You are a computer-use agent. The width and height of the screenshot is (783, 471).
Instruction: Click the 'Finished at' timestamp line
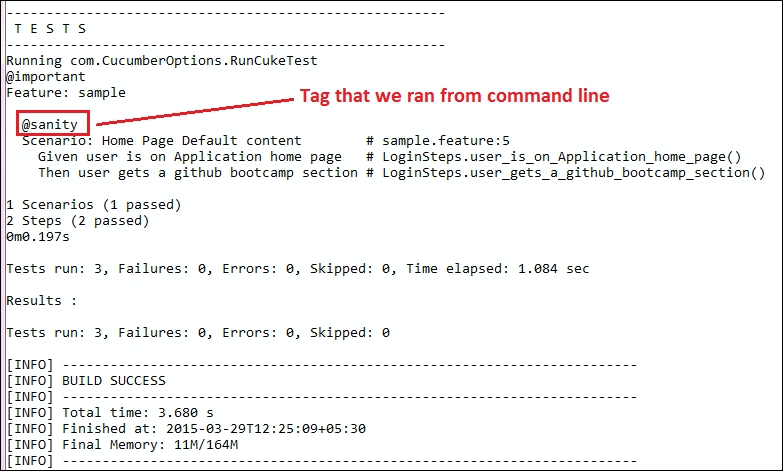[x=214, y=429]
